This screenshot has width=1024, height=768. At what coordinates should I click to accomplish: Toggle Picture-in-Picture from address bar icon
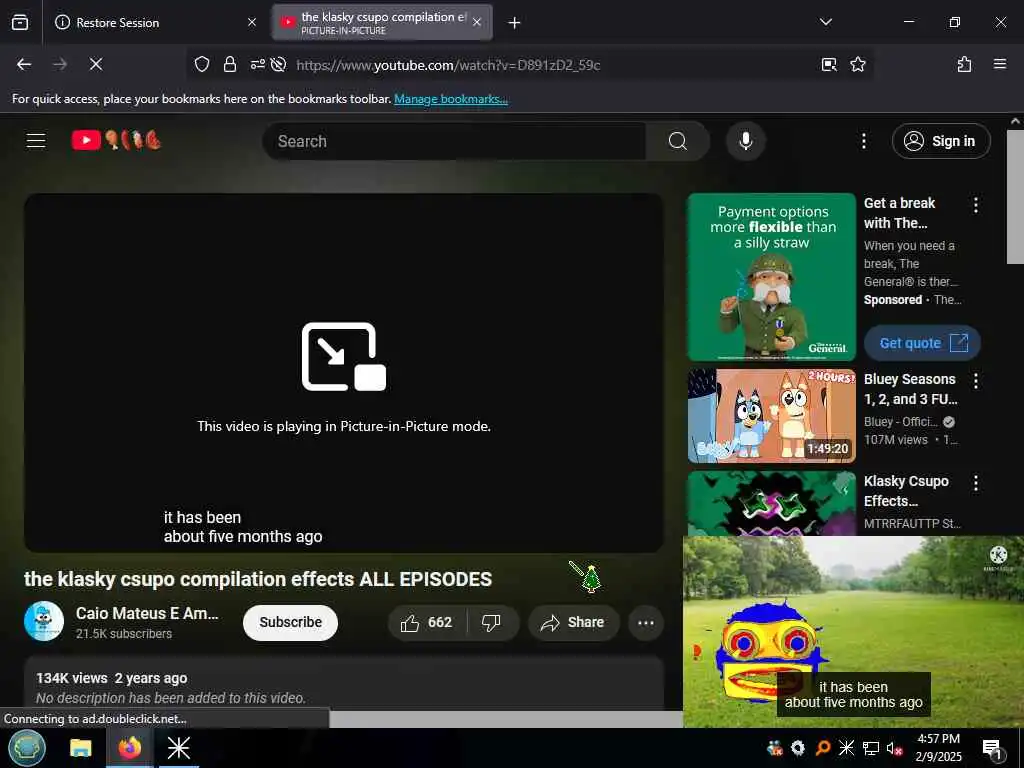[829, 64]
